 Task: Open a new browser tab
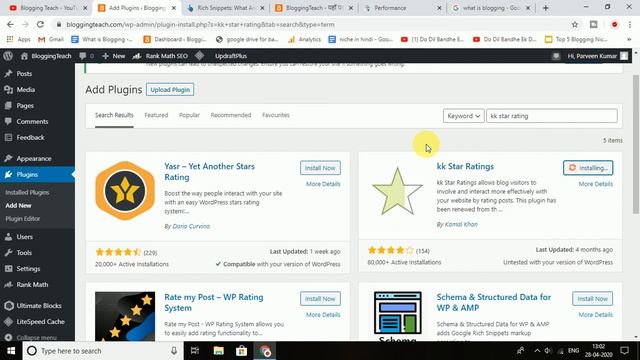[546, 8]
